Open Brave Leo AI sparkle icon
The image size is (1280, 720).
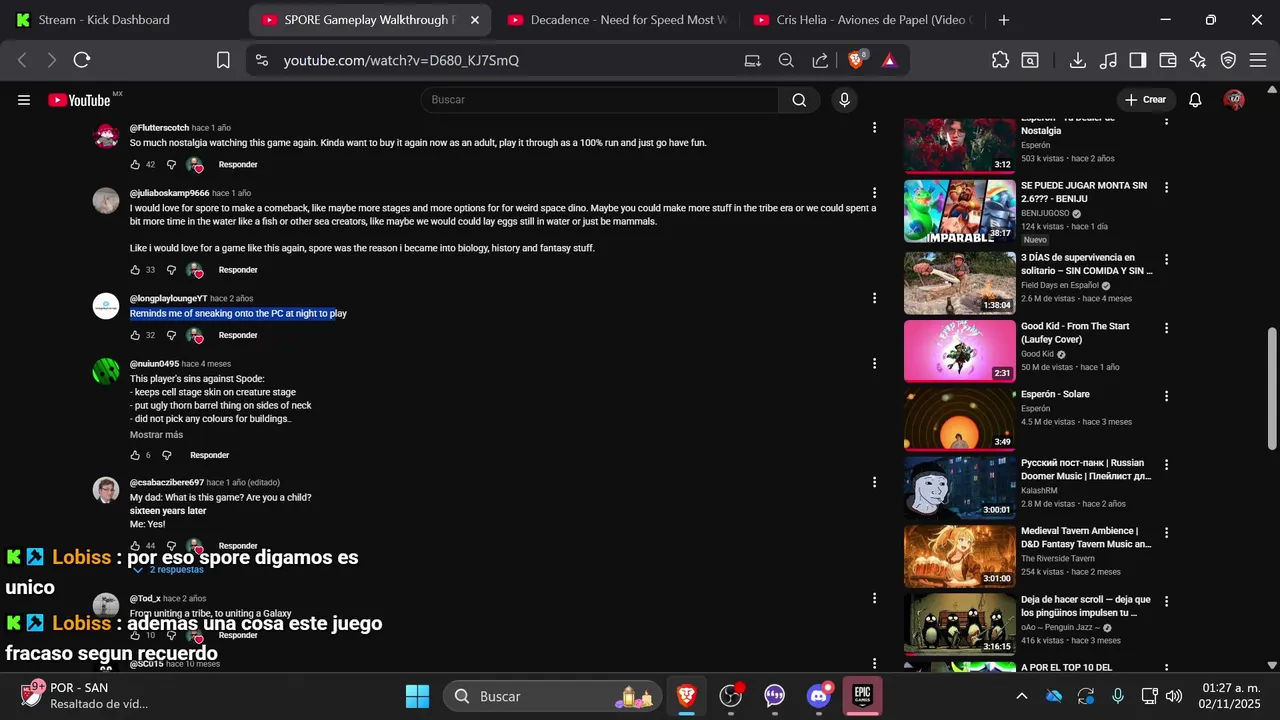pyautogui.click(x=1198, y=60)
